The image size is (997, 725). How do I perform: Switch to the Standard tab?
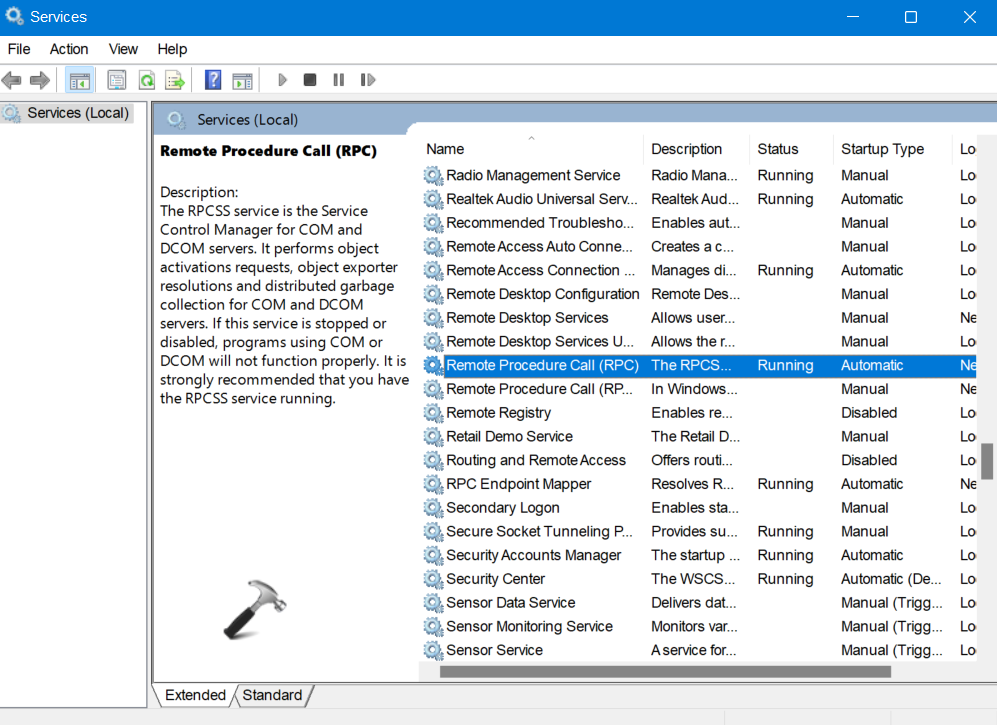tap(272, 695)
